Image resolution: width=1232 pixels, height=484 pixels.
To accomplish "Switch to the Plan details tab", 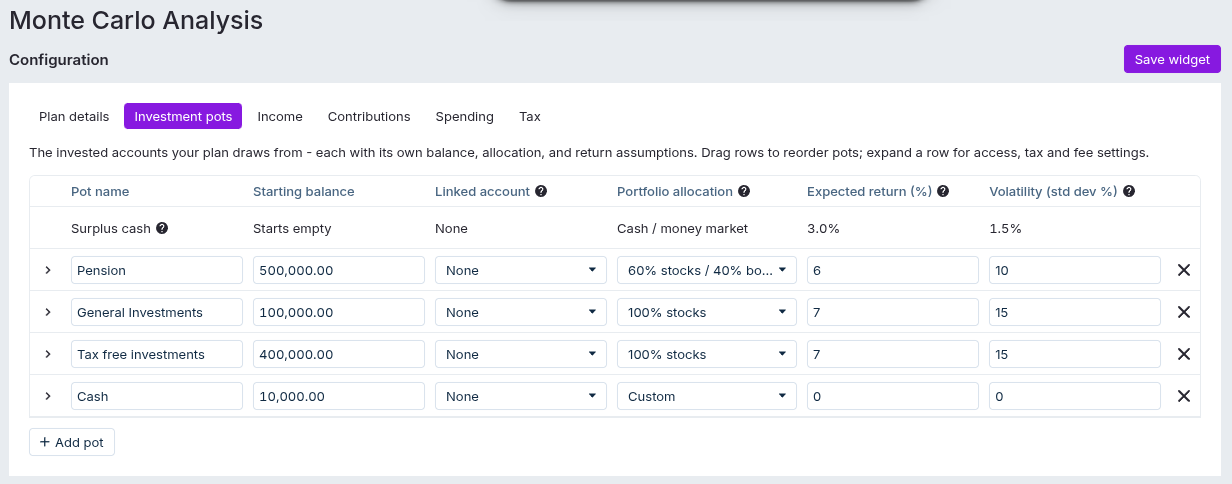I will [x=74, y=116].
